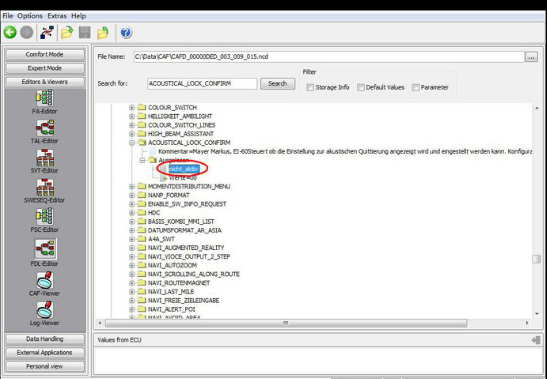Switch to Comfort Mode
This screenshot has height=379, width=547.
(45, 54)
